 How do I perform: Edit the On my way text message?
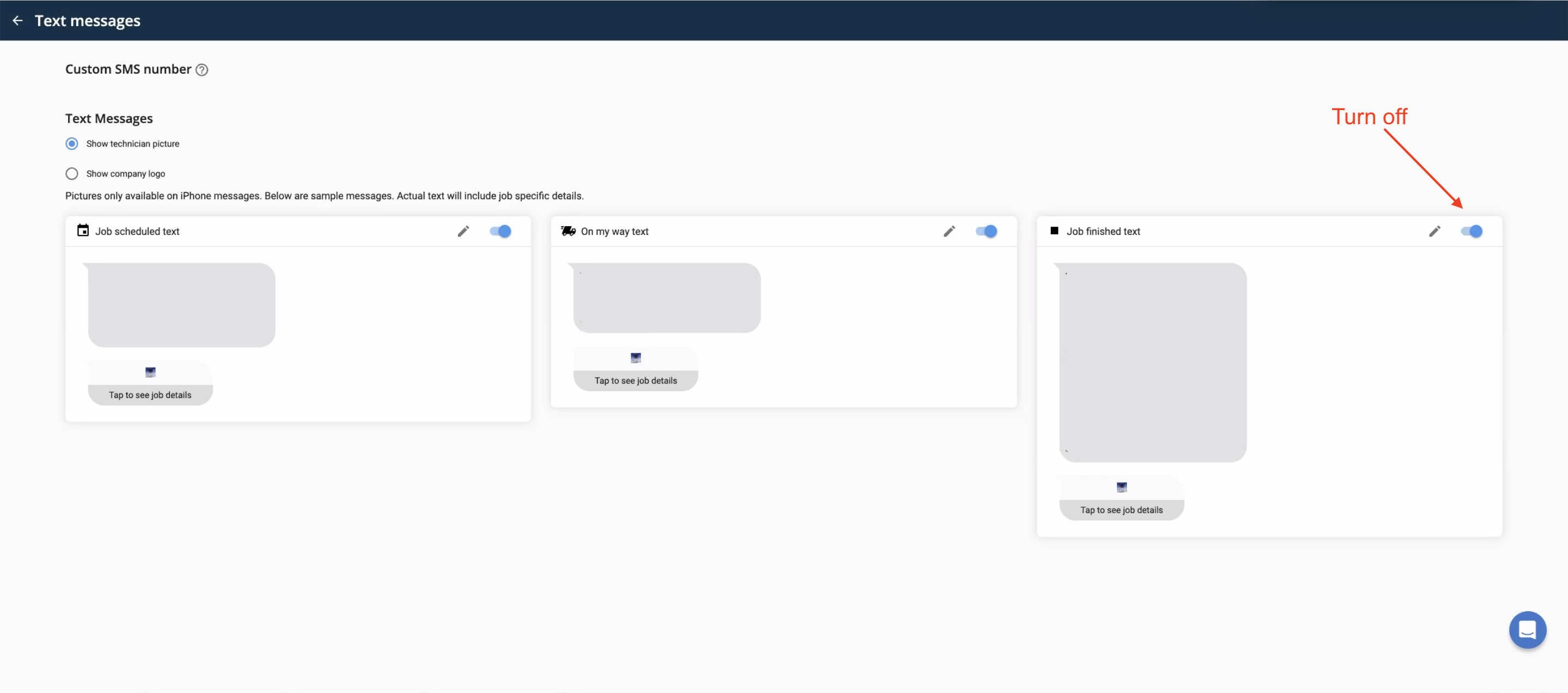coord(949,232)
